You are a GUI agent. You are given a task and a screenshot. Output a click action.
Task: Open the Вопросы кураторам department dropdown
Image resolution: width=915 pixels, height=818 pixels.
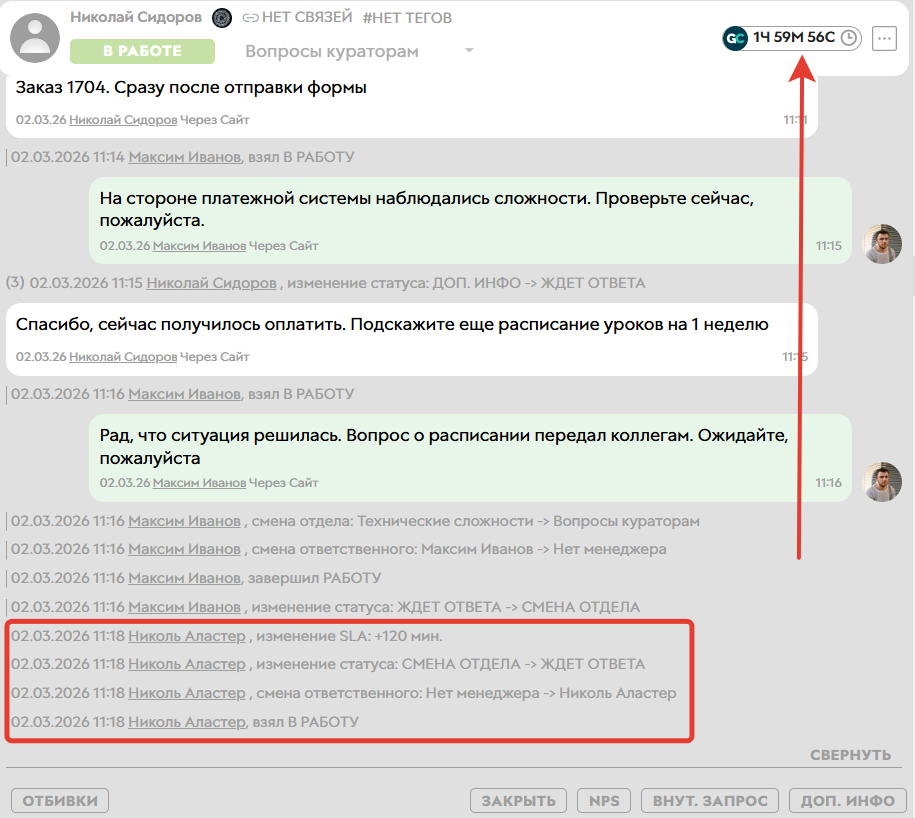click(x=359, y=51)
